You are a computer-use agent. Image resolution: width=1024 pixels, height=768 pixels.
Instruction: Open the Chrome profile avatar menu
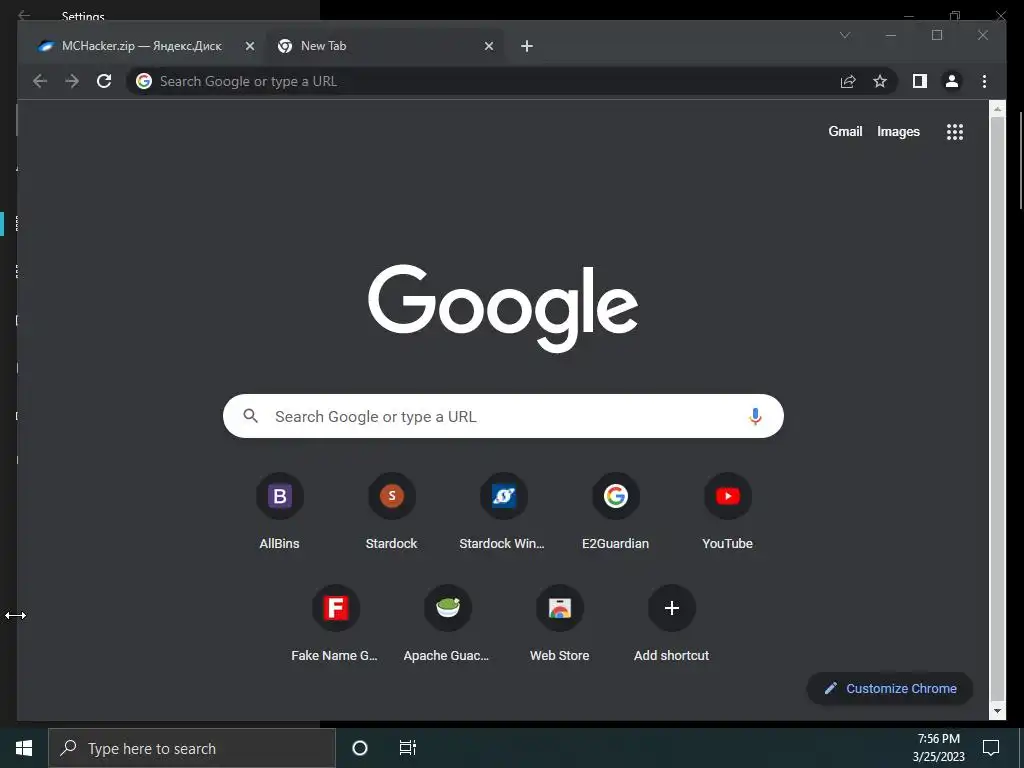(952, 81)
